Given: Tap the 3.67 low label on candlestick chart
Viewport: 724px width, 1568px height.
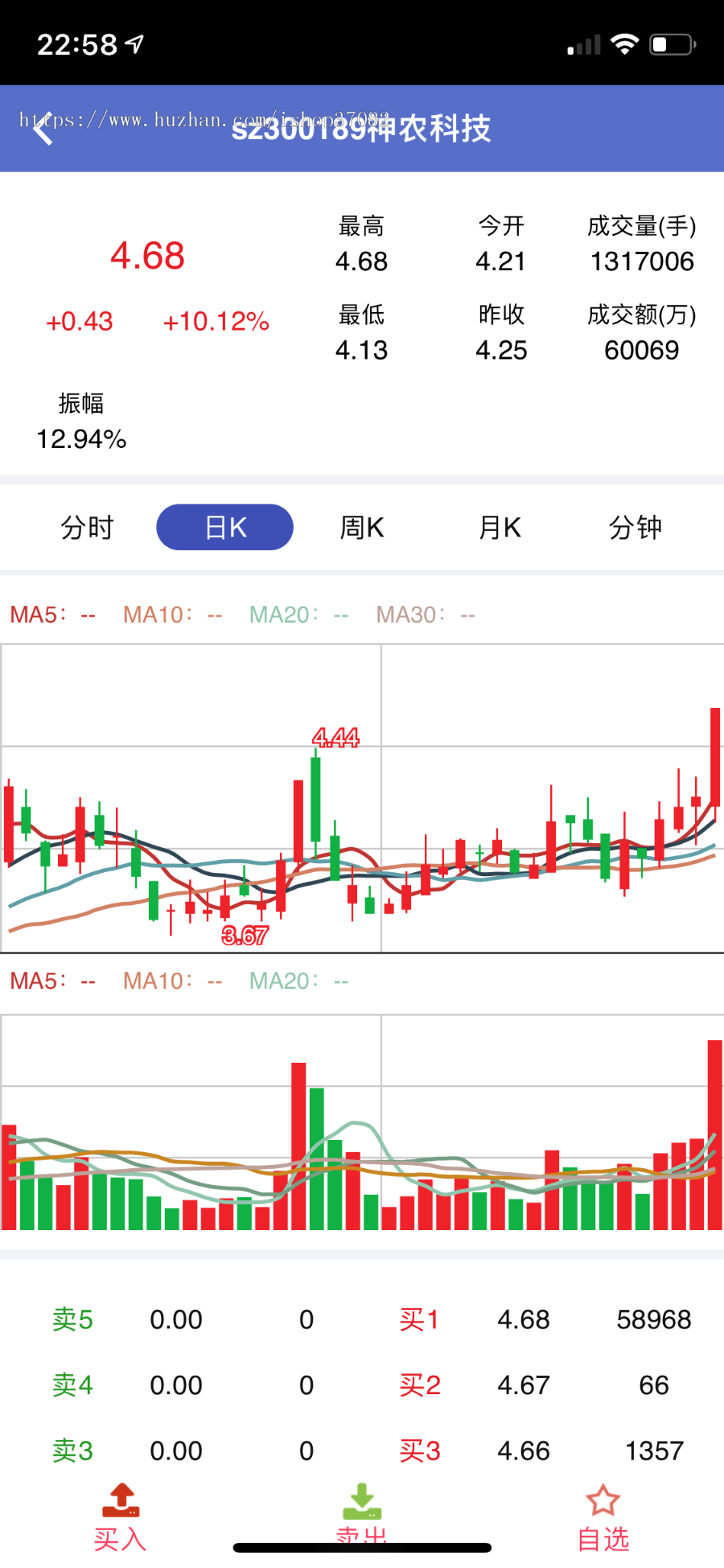Looking at the screenshot, I should [245, 935].
